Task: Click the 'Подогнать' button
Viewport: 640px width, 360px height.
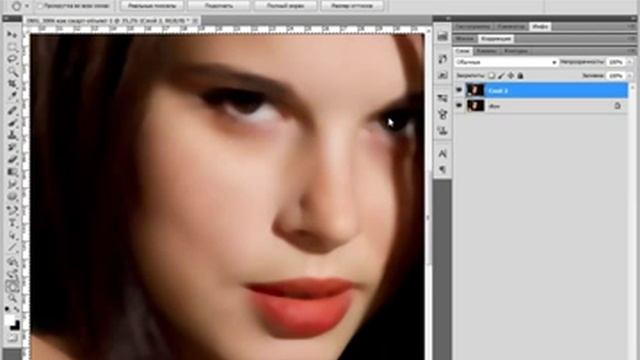Action: pos(219,6)
